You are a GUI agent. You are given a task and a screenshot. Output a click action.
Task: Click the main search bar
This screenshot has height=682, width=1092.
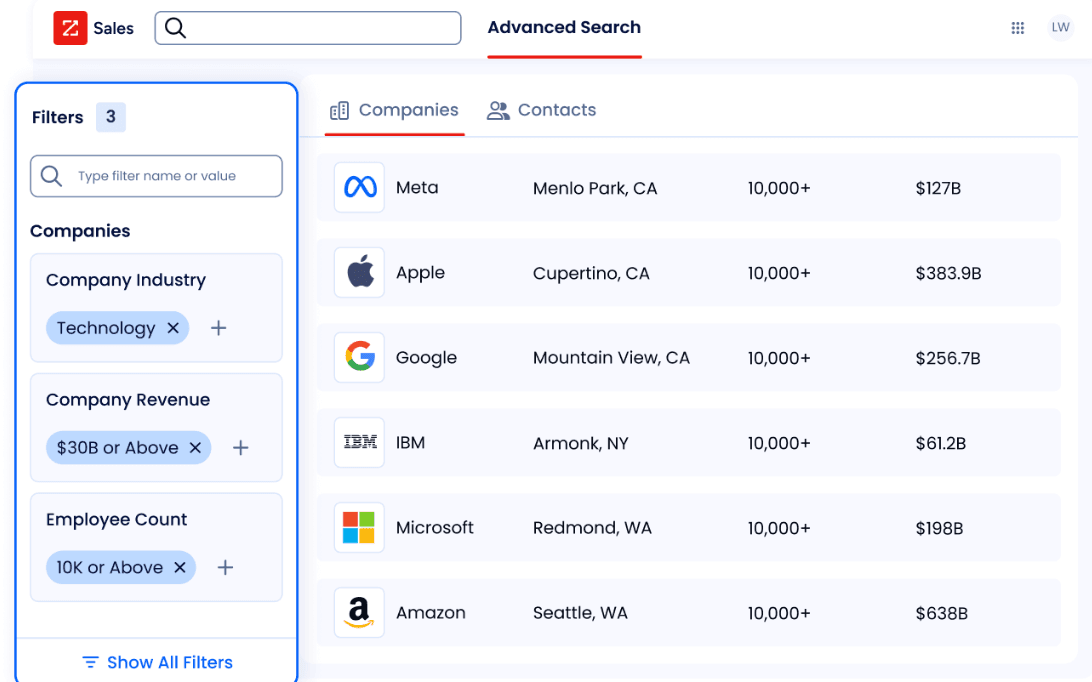(x=307, y=28)
